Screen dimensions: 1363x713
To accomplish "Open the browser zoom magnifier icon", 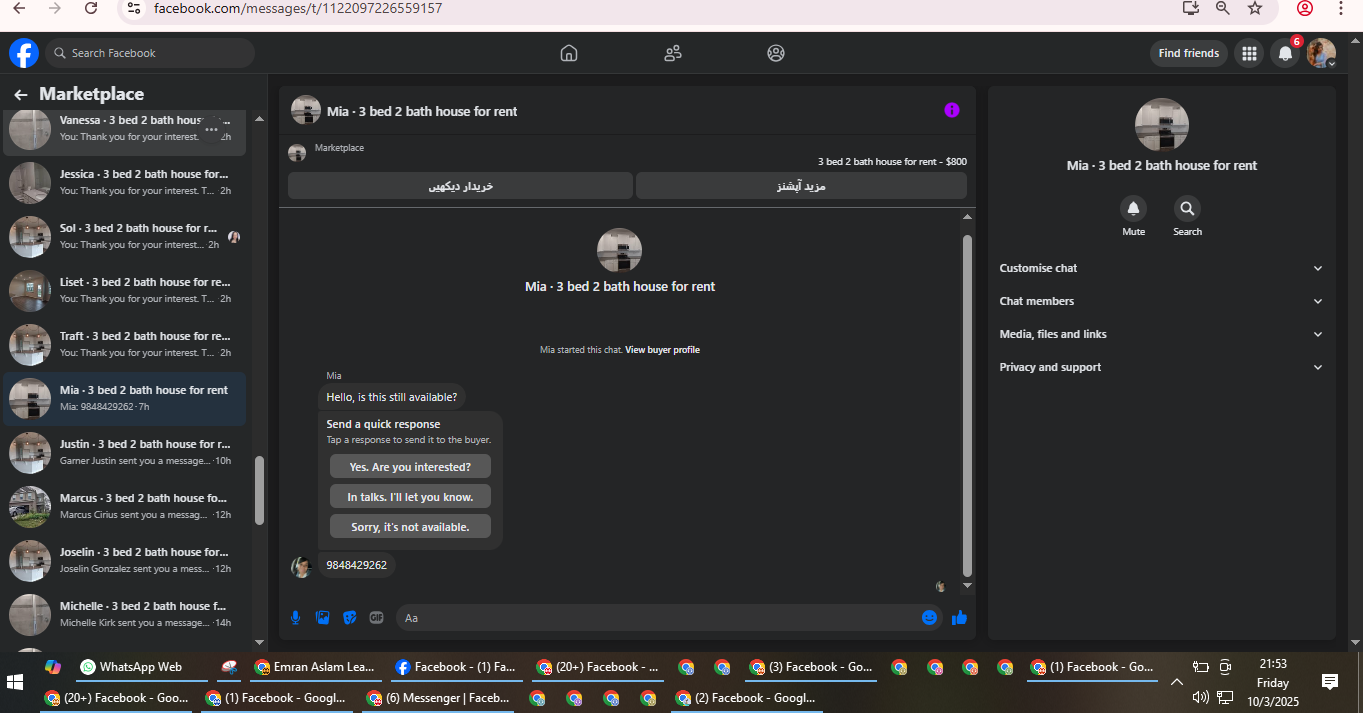I will (x=1222, y=8).
